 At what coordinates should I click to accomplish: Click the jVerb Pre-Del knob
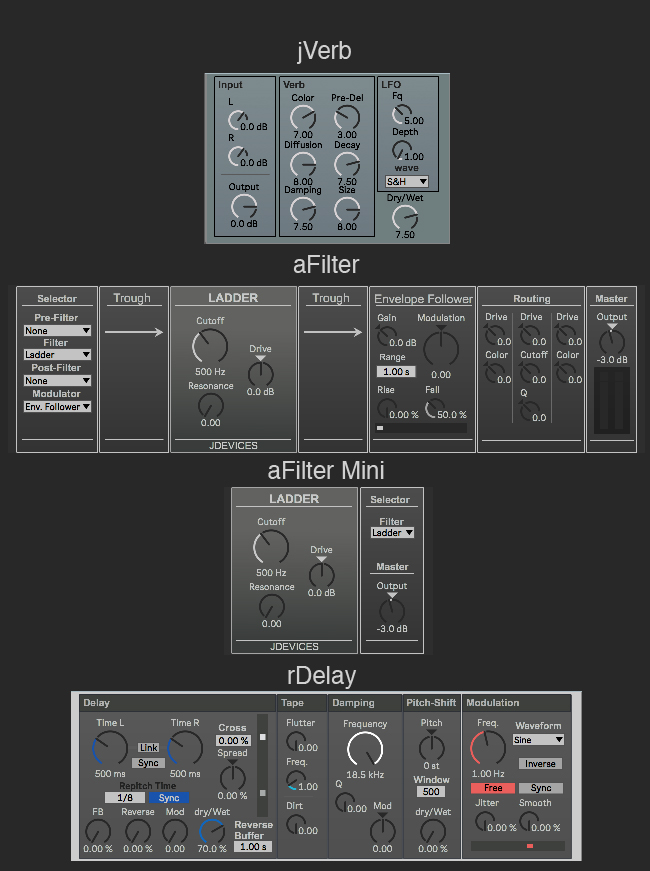(347, 118)
